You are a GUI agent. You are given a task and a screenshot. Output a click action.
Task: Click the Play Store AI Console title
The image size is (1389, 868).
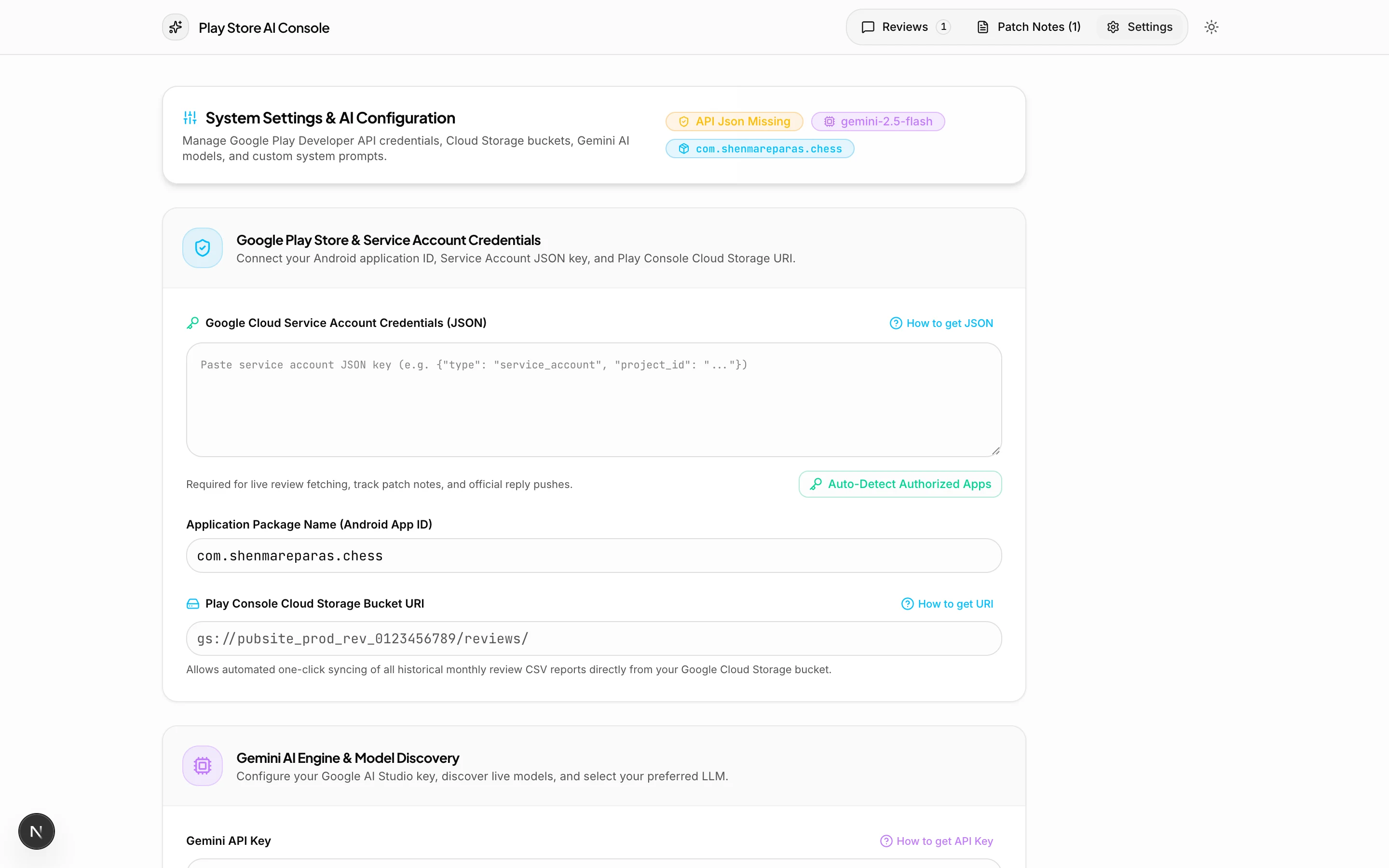tap(264, 27)
